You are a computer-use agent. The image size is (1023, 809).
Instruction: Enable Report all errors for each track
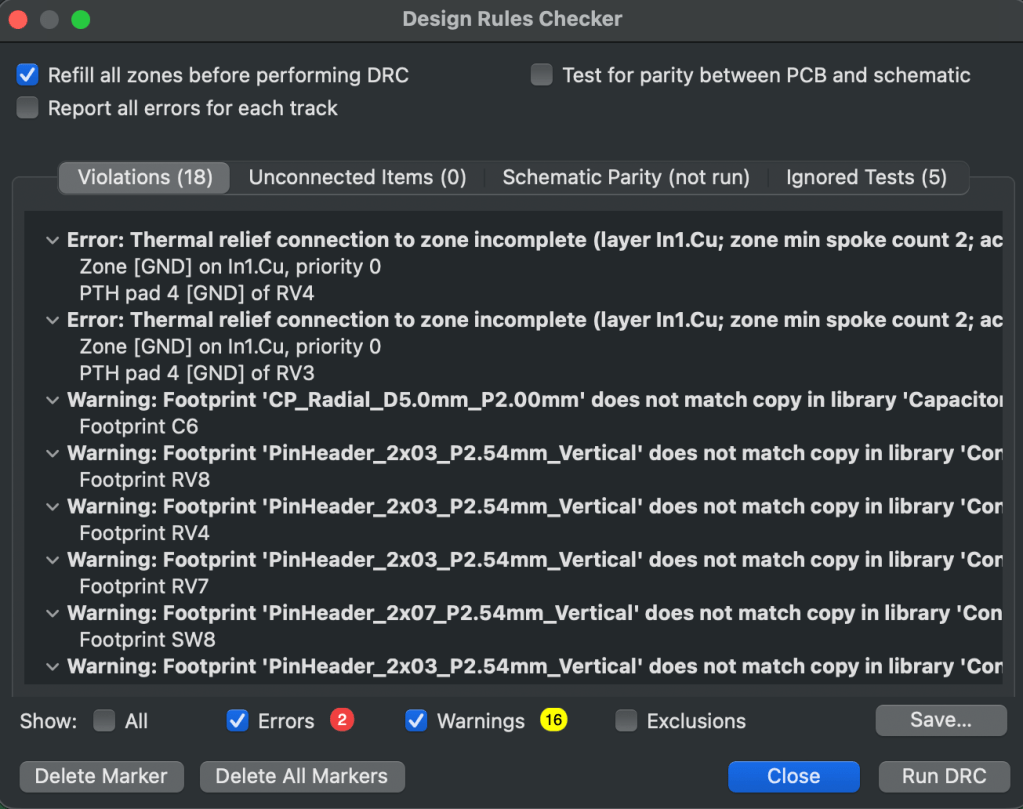(x=28, y=108)
